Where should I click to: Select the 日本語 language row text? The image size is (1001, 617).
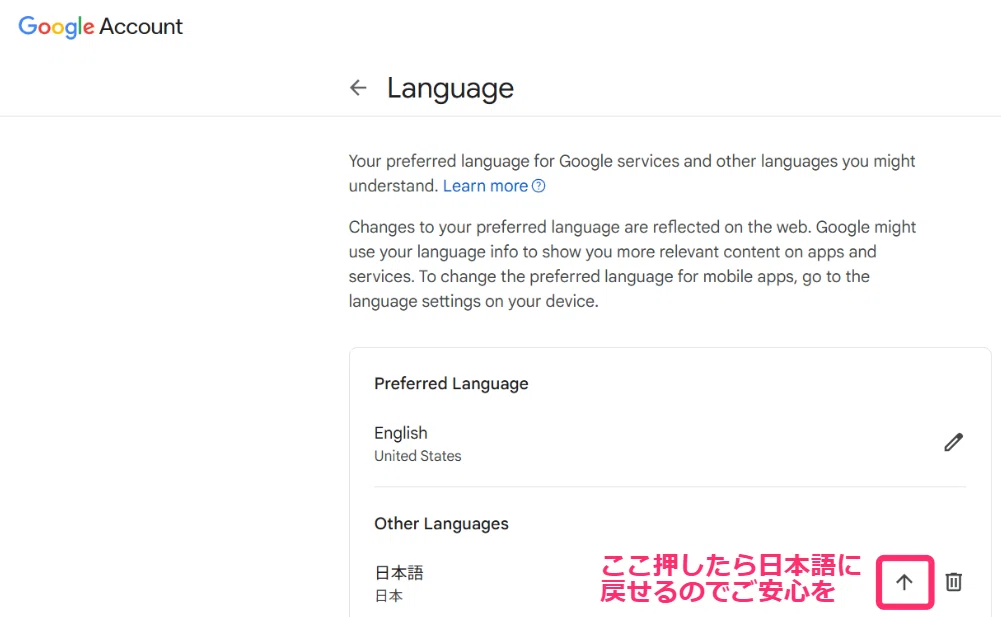coord(399,572)
